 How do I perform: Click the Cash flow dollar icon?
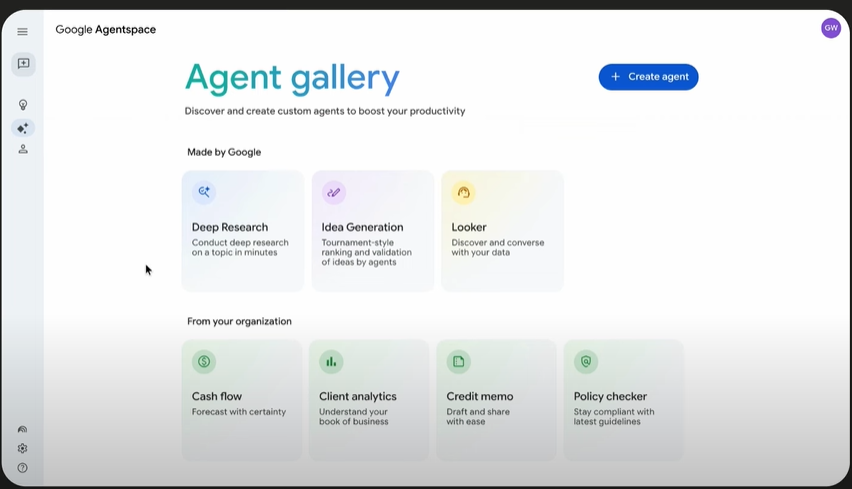click(x=204, y=361)
